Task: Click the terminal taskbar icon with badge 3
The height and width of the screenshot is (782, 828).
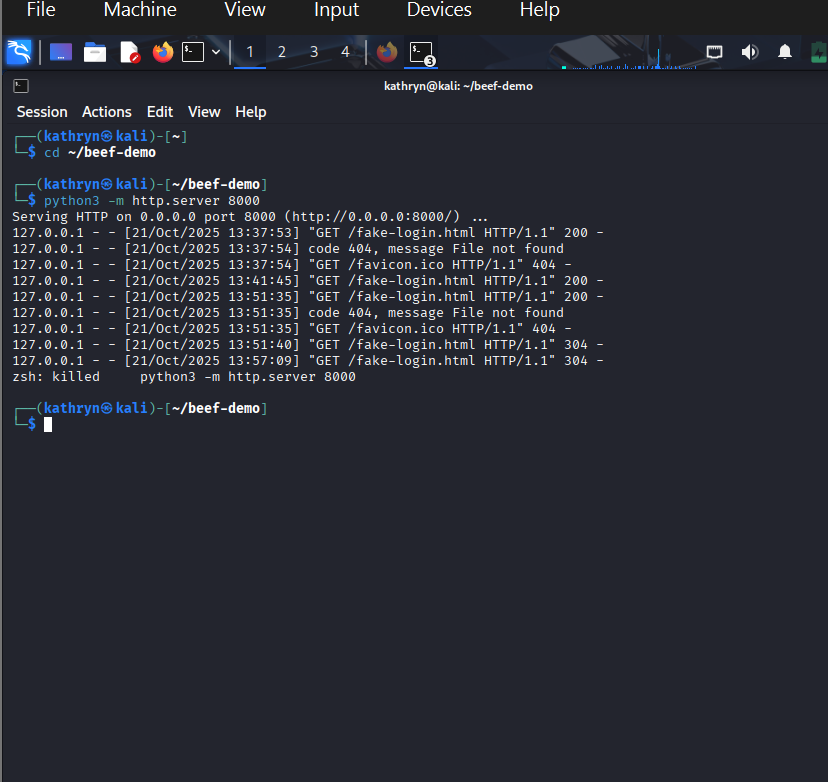Action: point(420,52)
